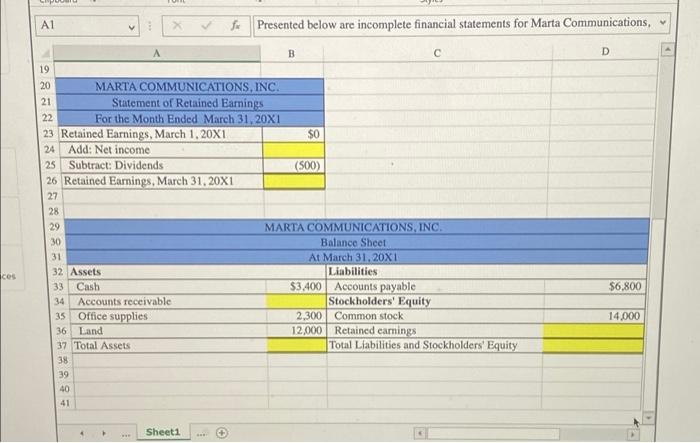This screenshot has width=700, height=443.
Task: Select row 19 header
Action: click(45, 69)
